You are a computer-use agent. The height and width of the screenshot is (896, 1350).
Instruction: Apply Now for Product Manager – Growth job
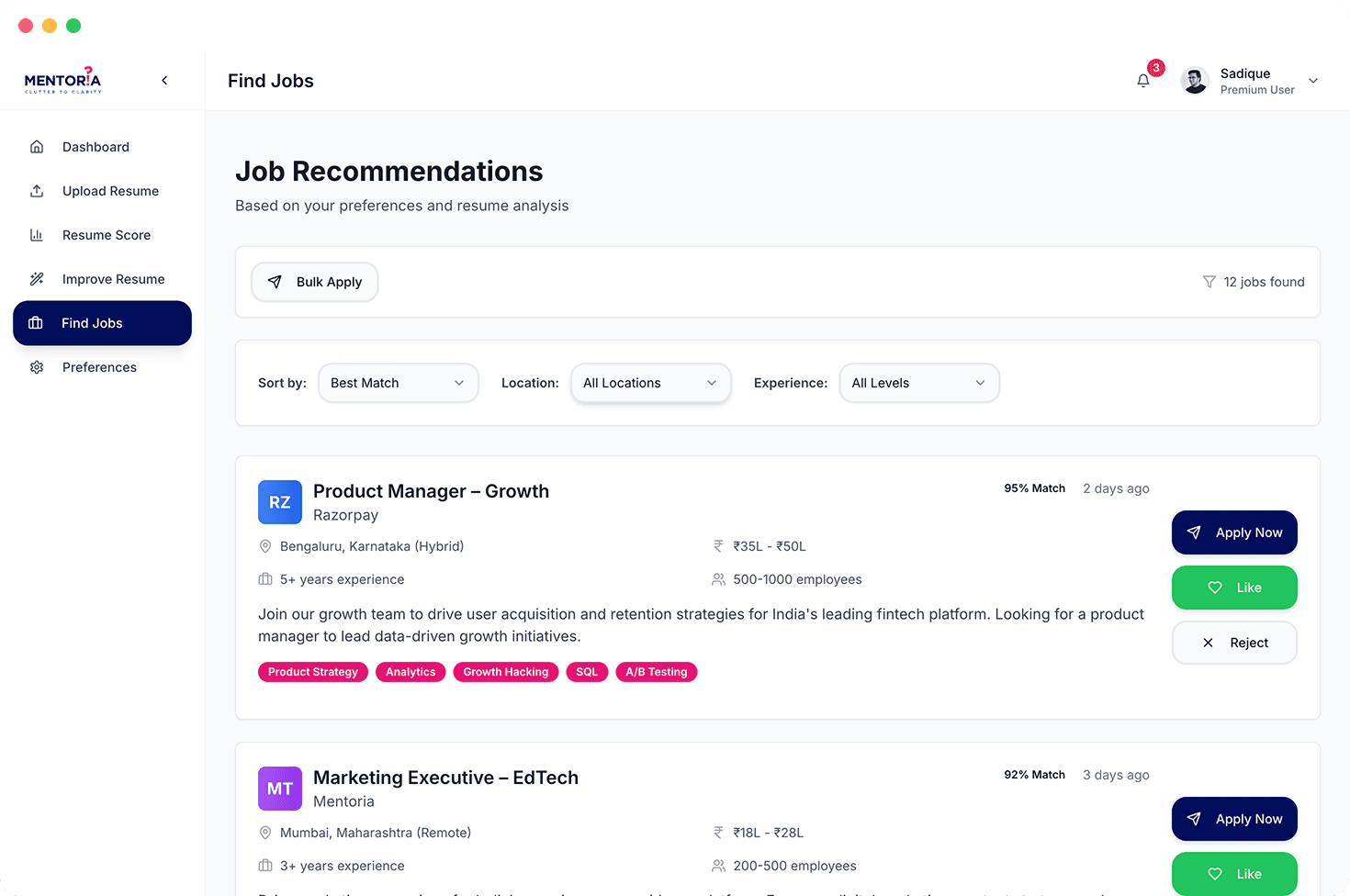pyautogui.click(x=1234, y=532)
